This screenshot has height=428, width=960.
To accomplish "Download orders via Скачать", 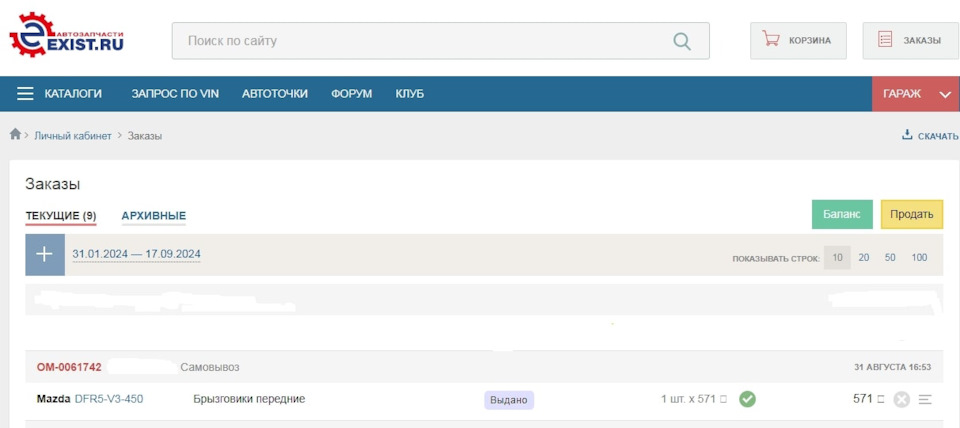I will 930,135.
